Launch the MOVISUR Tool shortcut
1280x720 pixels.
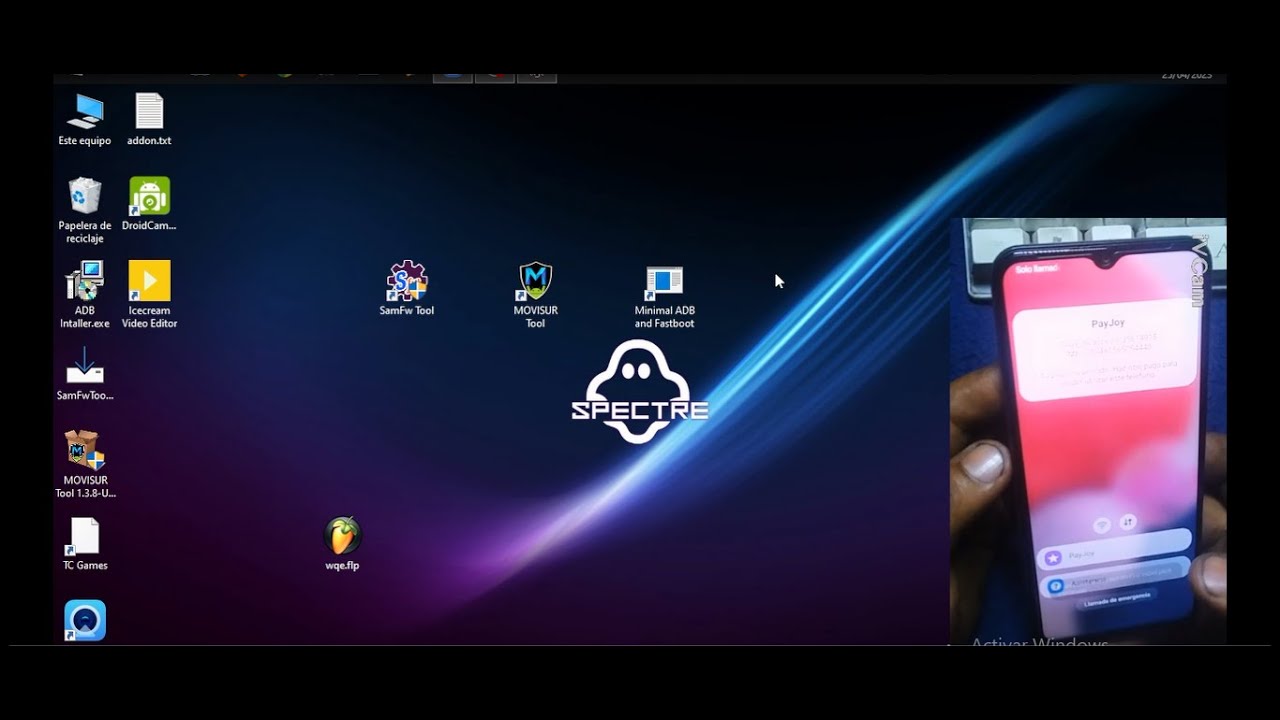tap(536, 295)
